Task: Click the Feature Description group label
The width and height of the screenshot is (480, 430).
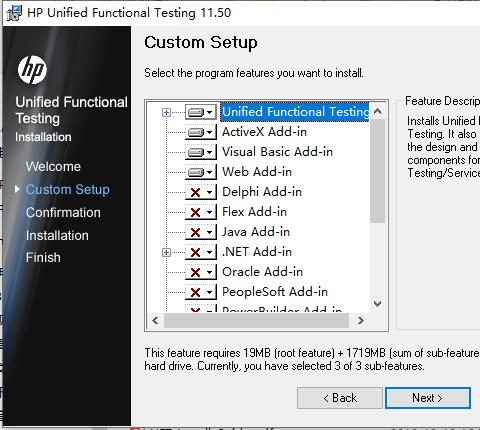Action: pyautogui.click(x=442, y=101)
